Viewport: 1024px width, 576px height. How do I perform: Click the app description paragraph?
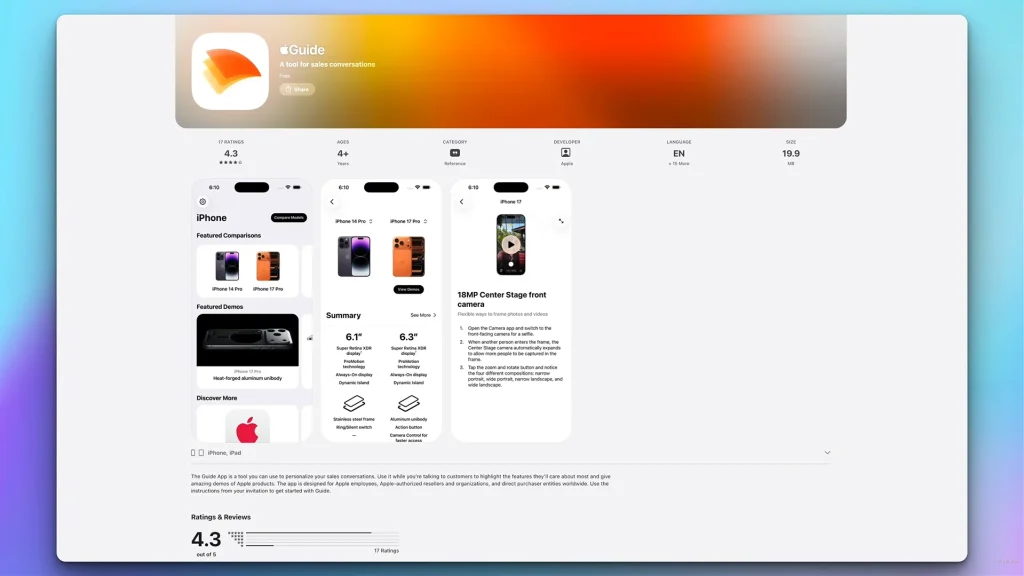tap(400, 483)
